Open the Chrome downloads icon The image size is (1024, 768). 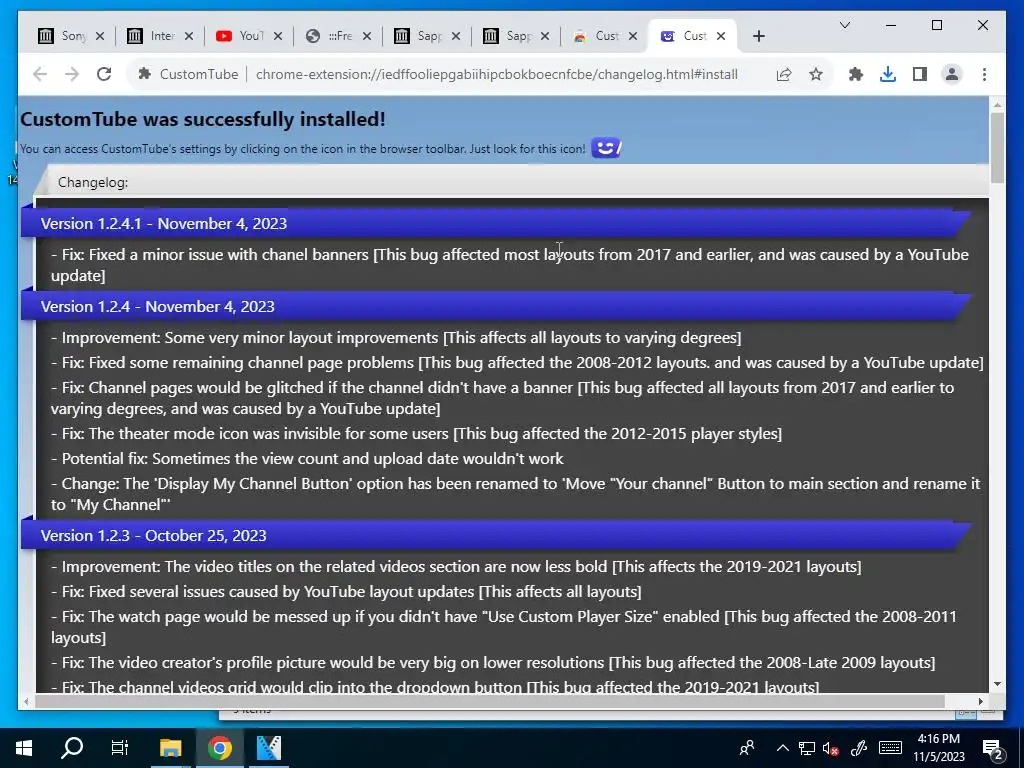888,74
